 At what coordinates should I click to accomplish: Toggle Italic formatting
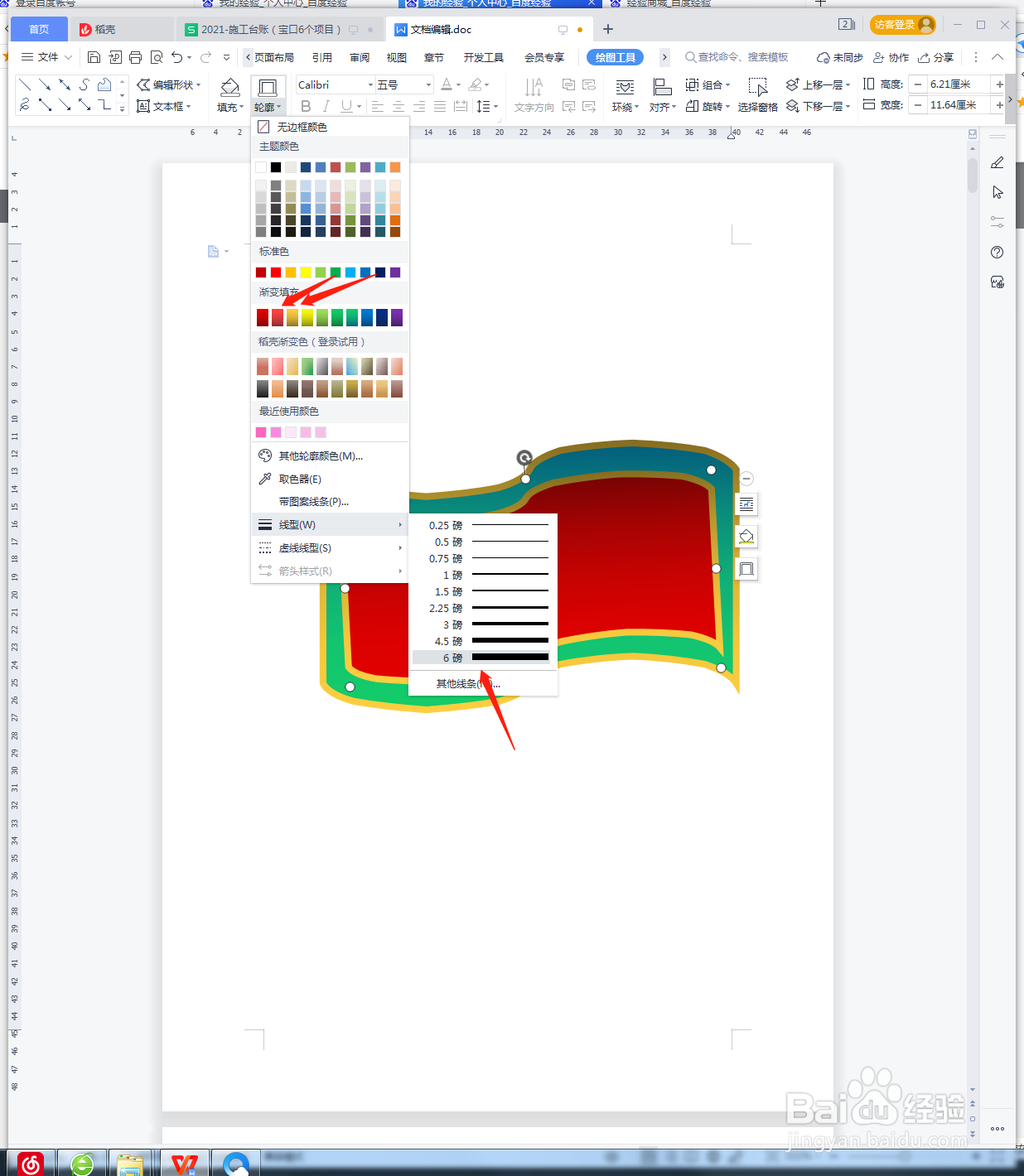point(326,106)
